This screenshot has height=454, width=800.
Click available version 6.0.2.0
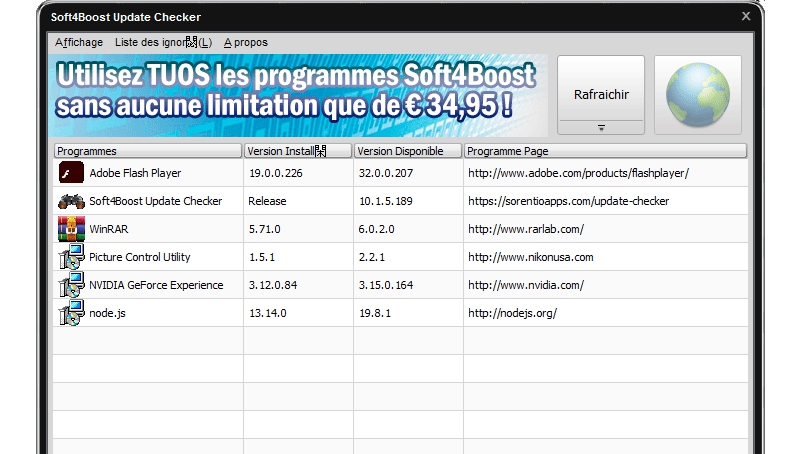(377, 229)
